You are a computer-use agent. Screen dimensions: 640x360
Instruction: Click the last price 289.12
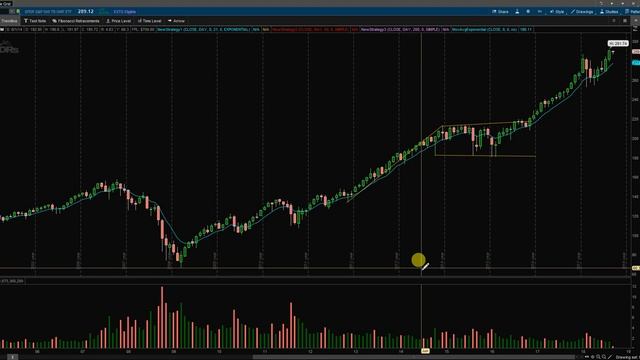click(86, 11)
